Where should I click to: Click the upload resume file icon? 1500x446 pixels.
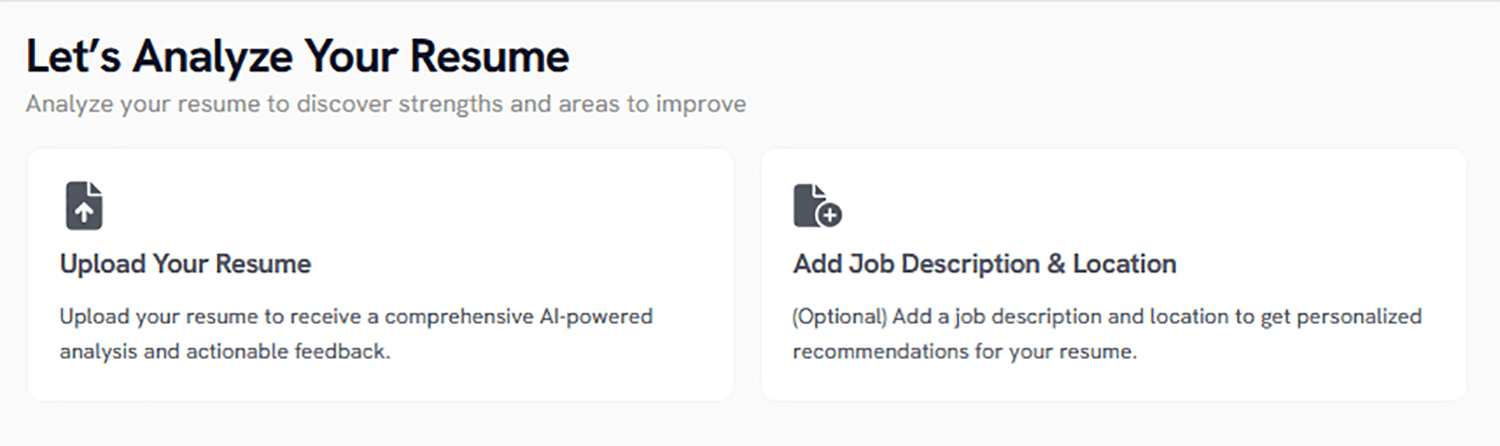[84, 205]
